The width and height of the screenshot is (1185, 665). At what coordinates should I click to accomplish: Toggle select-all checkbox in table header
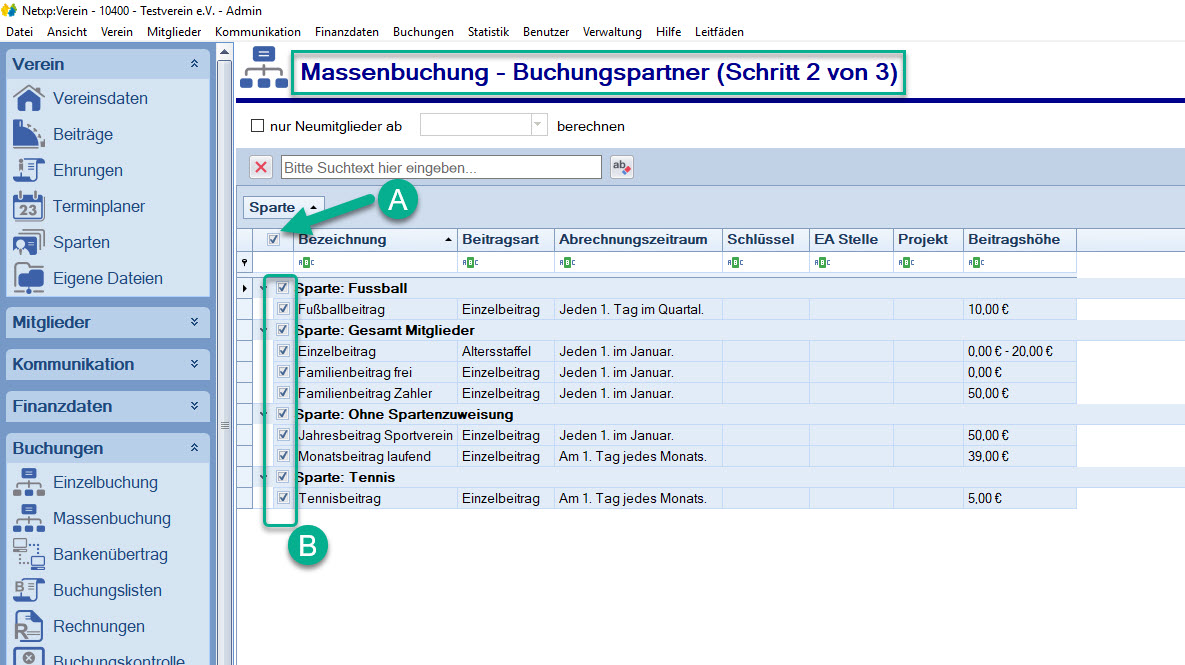click(x=274, y=240)
